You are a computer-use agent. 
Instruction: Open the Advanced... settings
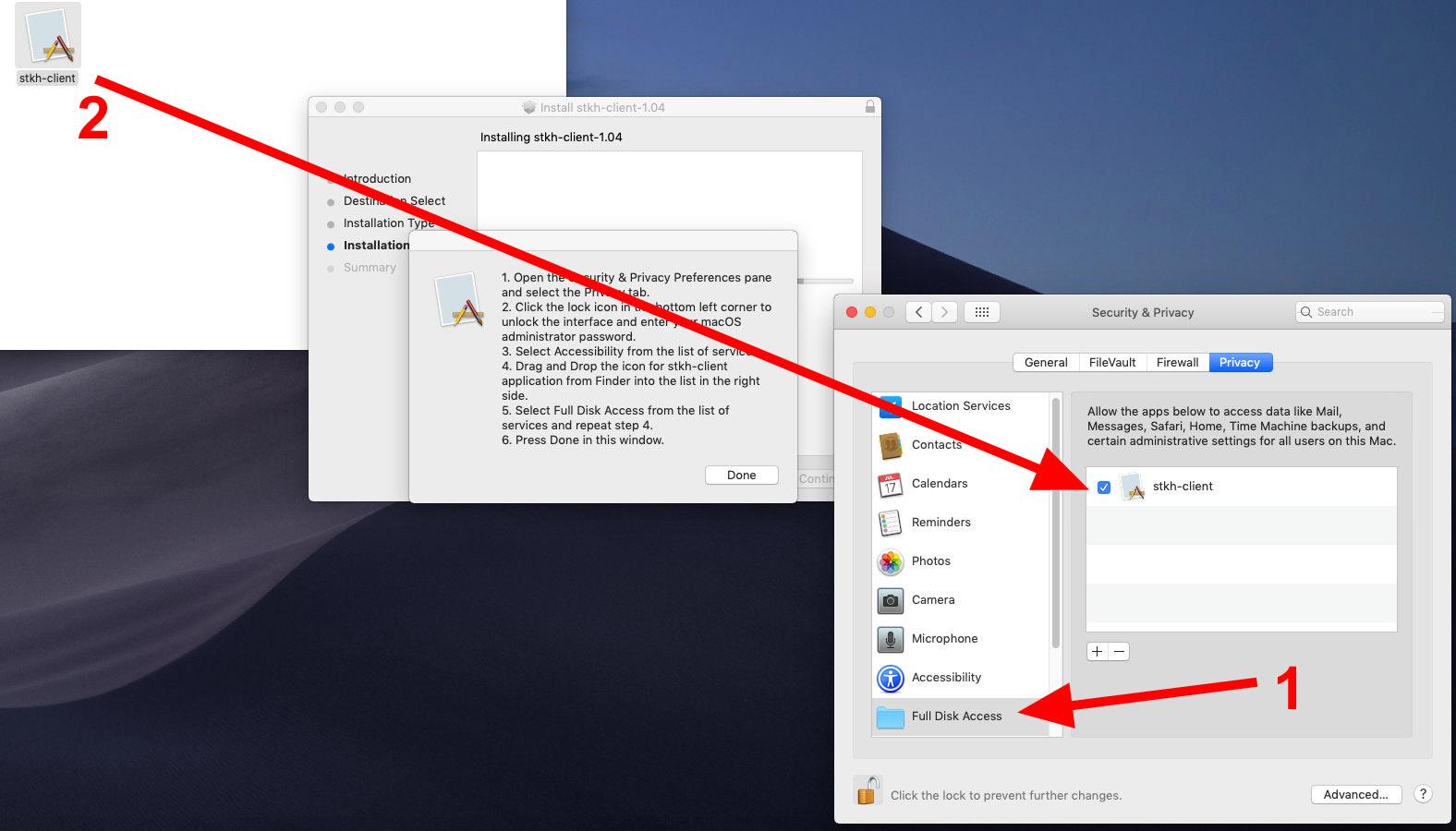1356,794
